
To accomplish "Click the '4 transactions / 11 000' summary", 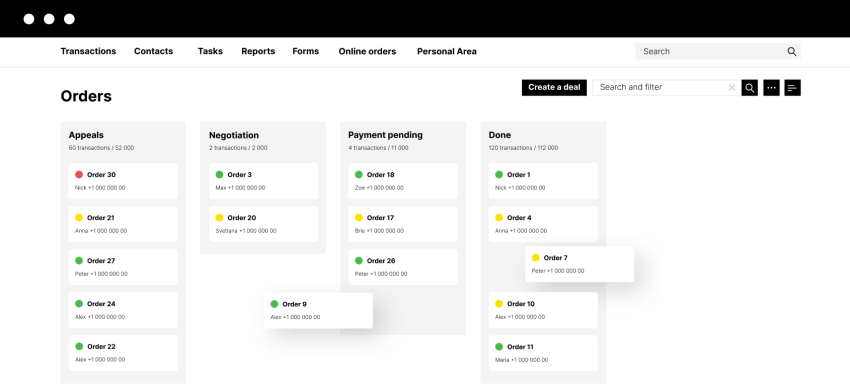I will point(378,148).
